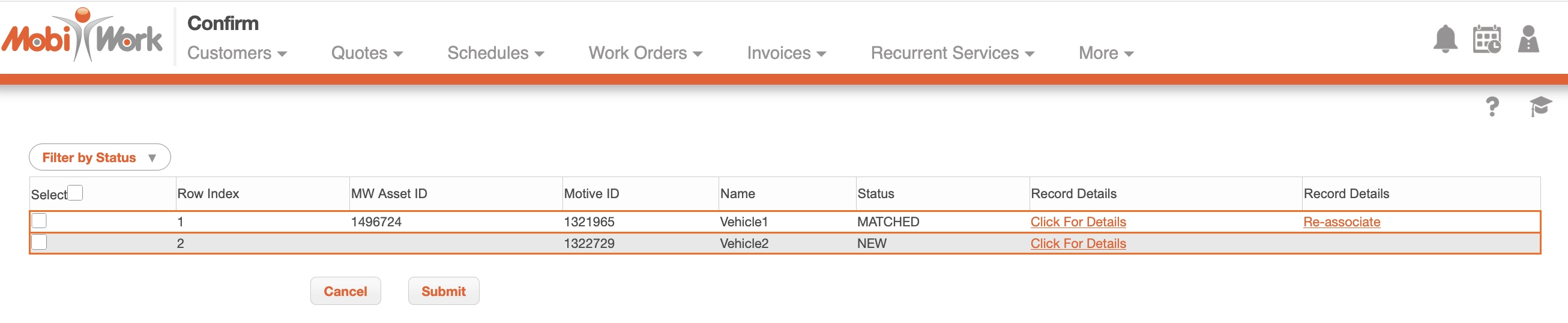Check the box for Vehicle1 row
Viewport: 1568px width, 323px height.
39,221
